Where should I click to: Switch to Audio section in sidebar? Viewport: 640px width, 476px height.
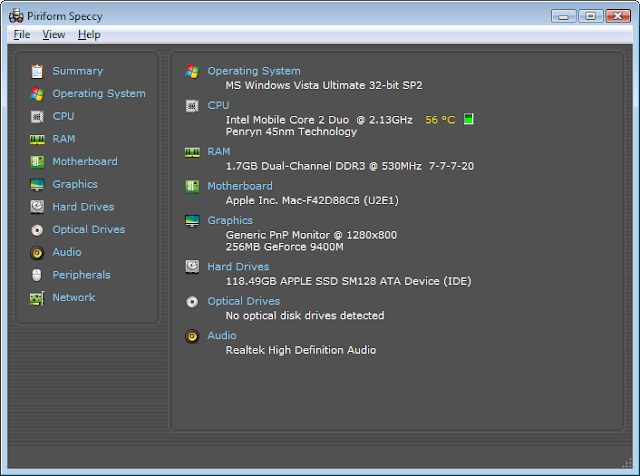[67, 252]
